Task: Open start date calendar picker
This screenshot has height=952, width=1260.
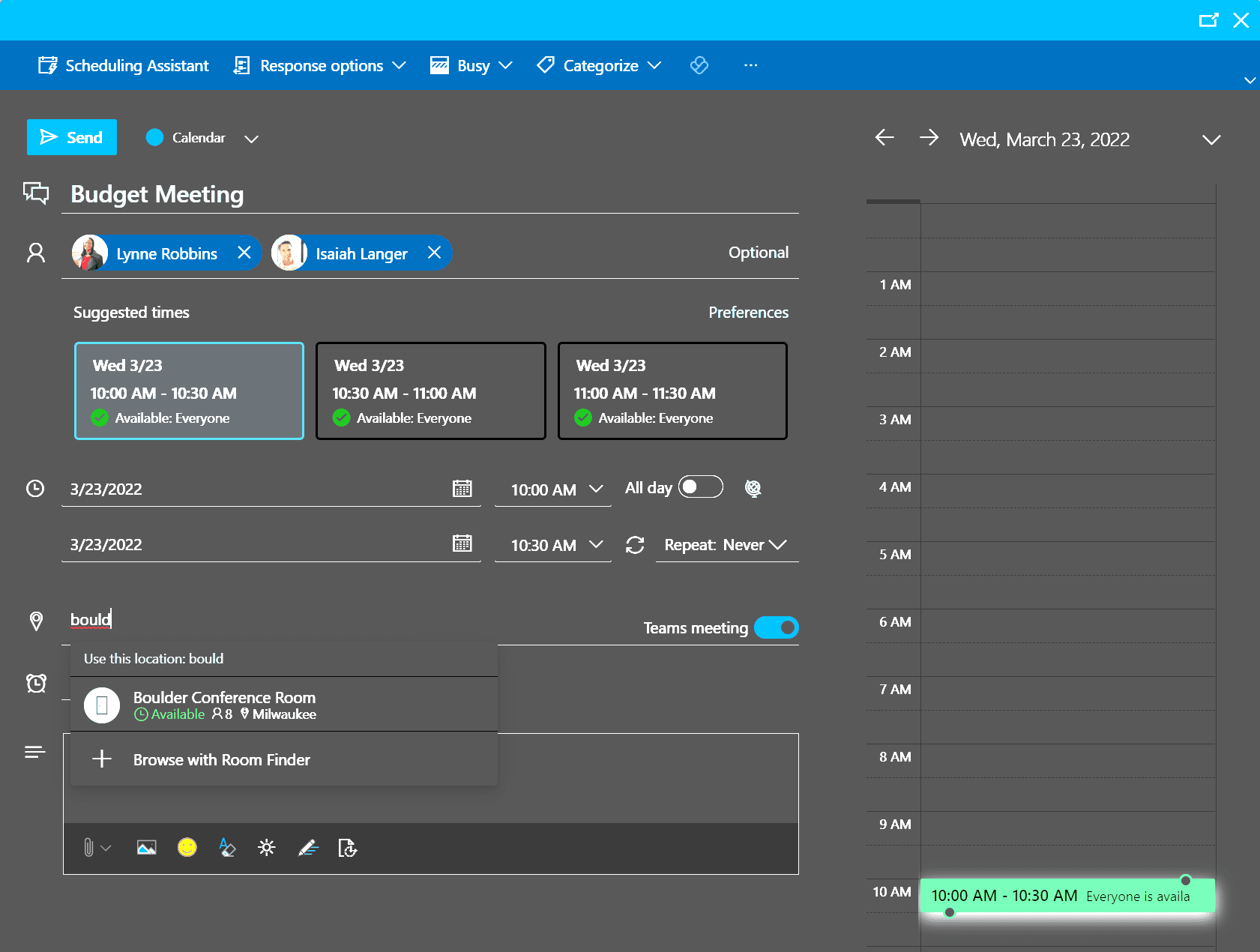Action: coord(462,489)
